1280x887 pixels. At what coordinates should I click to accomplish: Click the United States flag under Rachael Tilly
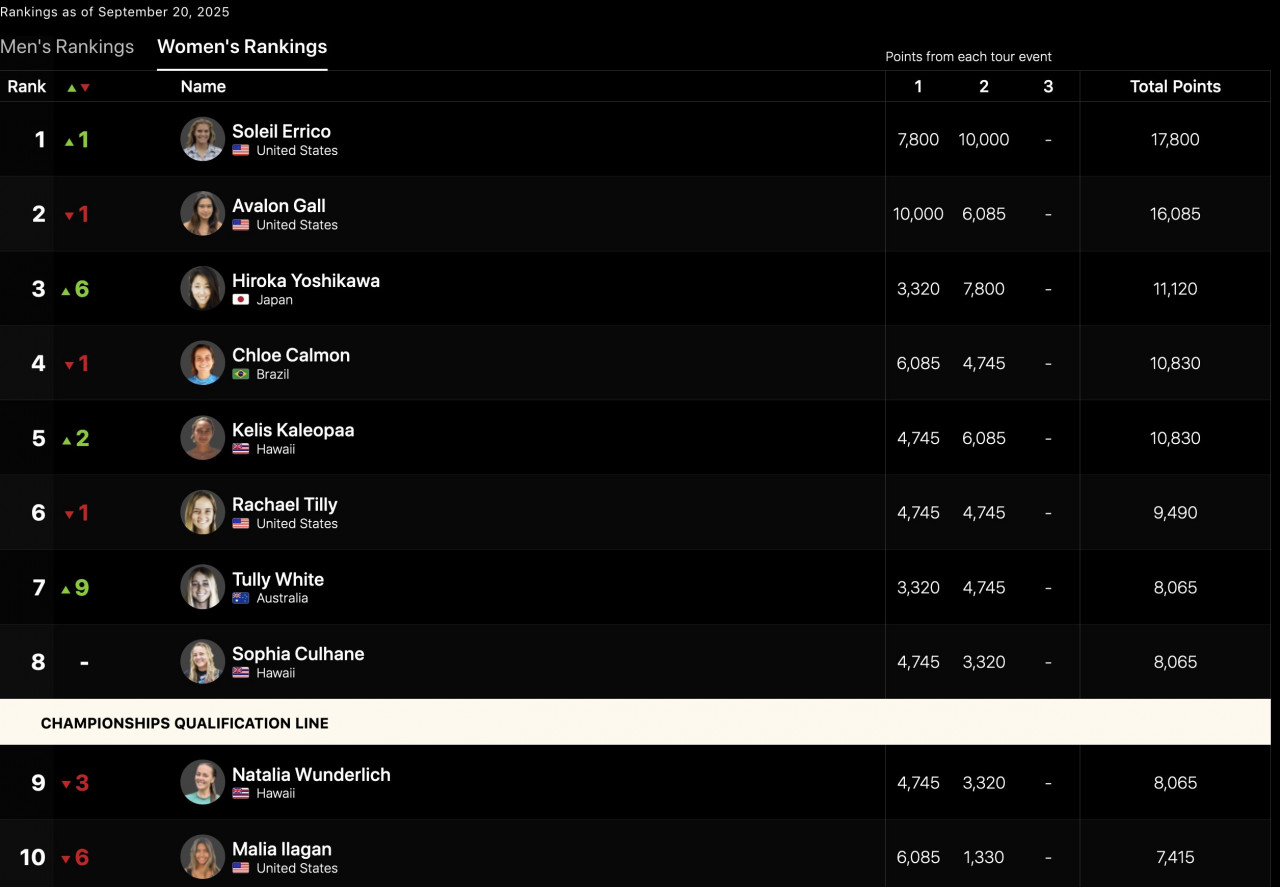[x=241, y=523]
